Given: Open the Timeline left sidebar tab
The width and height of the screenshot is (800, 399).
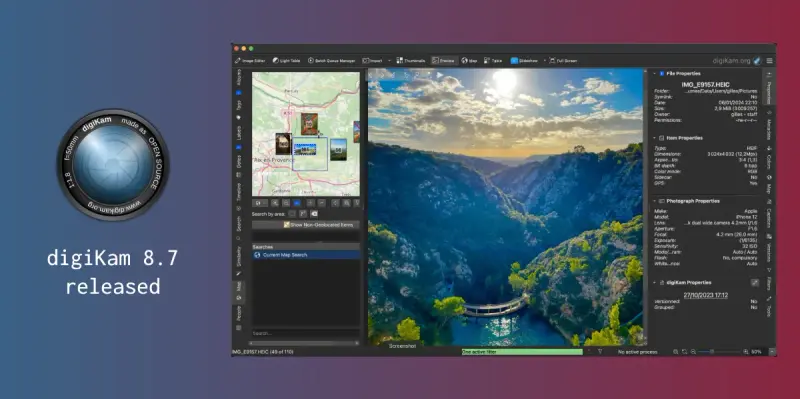Looking at the screenshot, I should tap(238, 196).
